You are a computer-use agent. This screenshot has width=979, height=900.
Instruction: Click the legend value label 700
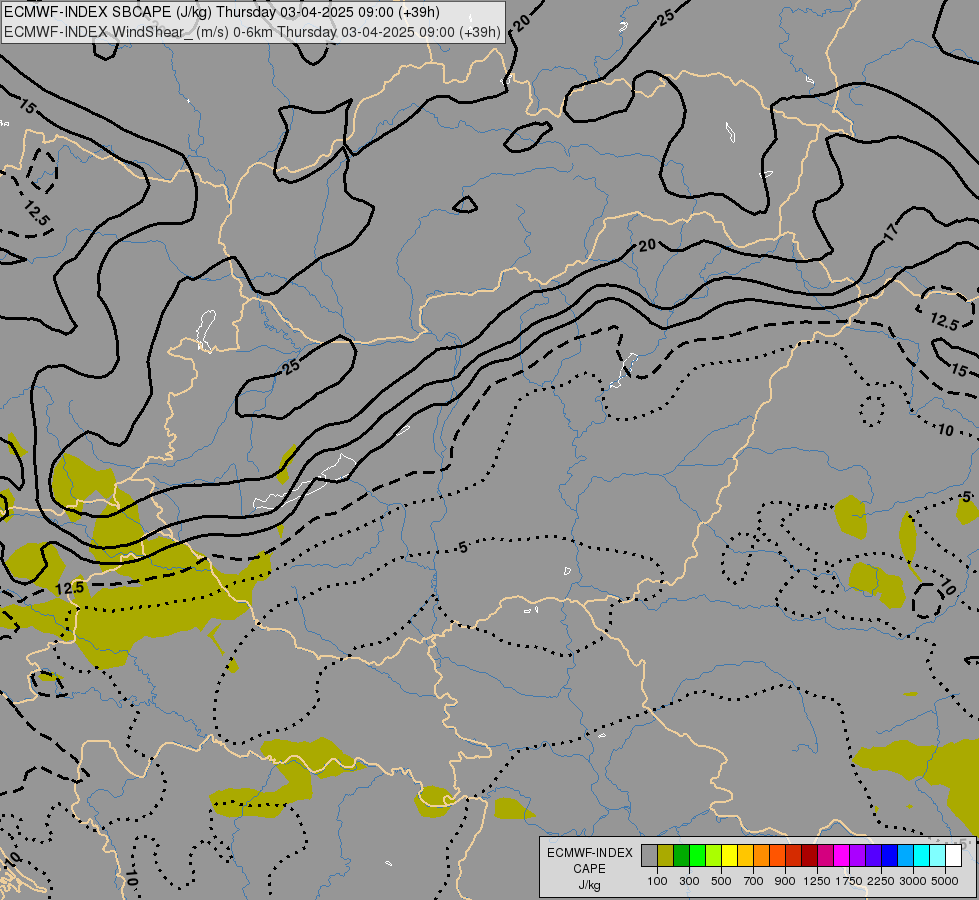(754, 881)
